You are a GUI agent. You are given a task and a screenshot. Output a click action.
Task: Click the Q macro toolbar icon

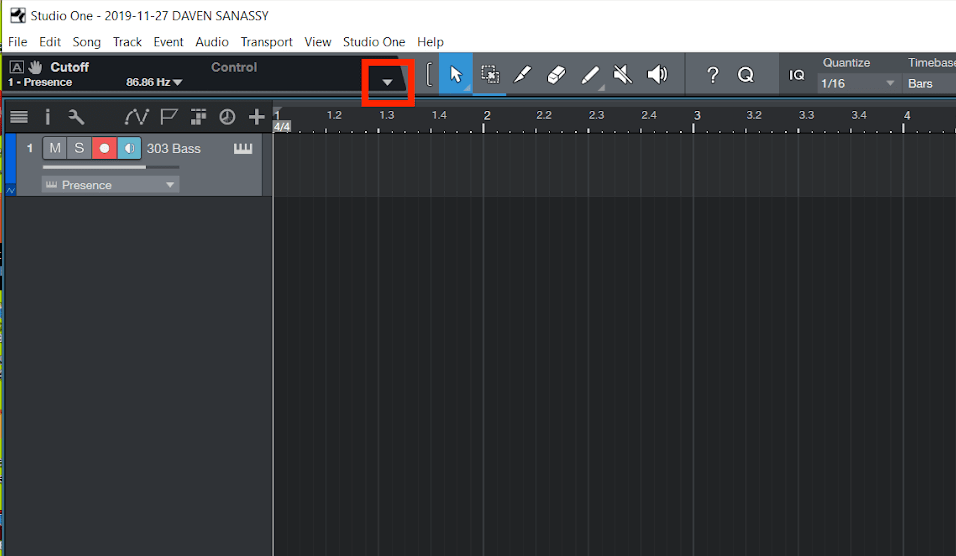tap(746, 74)
